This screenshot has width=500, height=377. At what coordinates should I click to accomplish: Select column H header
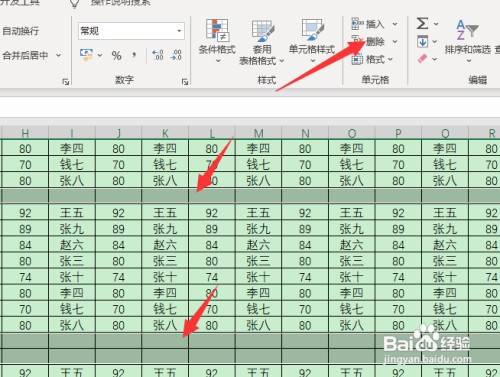tap(25, 133)
